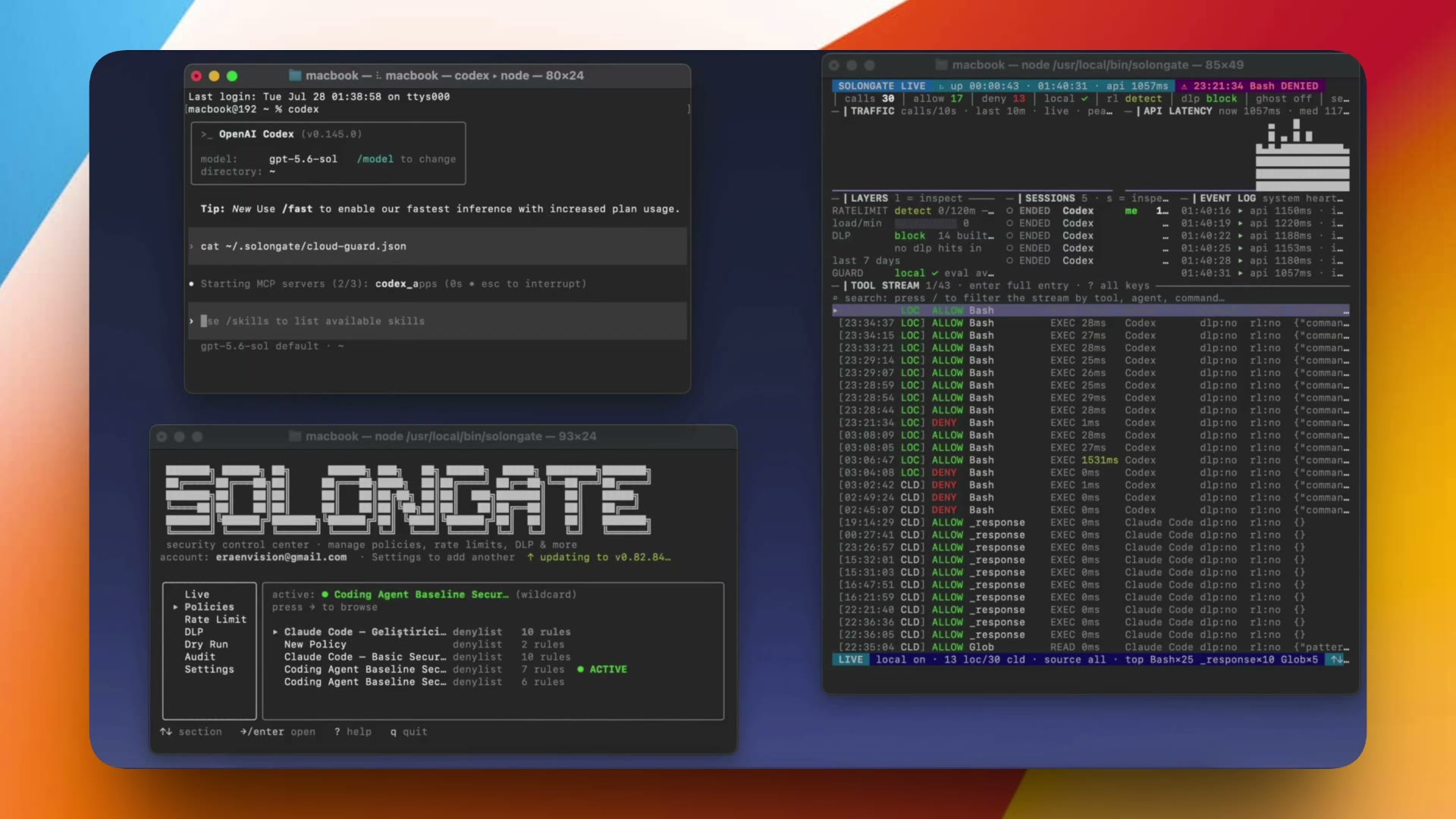Click the RATELIMIT layer row
Image resolution: width=1456 pixels, height=819 pixels.
[x=913, y=211]
